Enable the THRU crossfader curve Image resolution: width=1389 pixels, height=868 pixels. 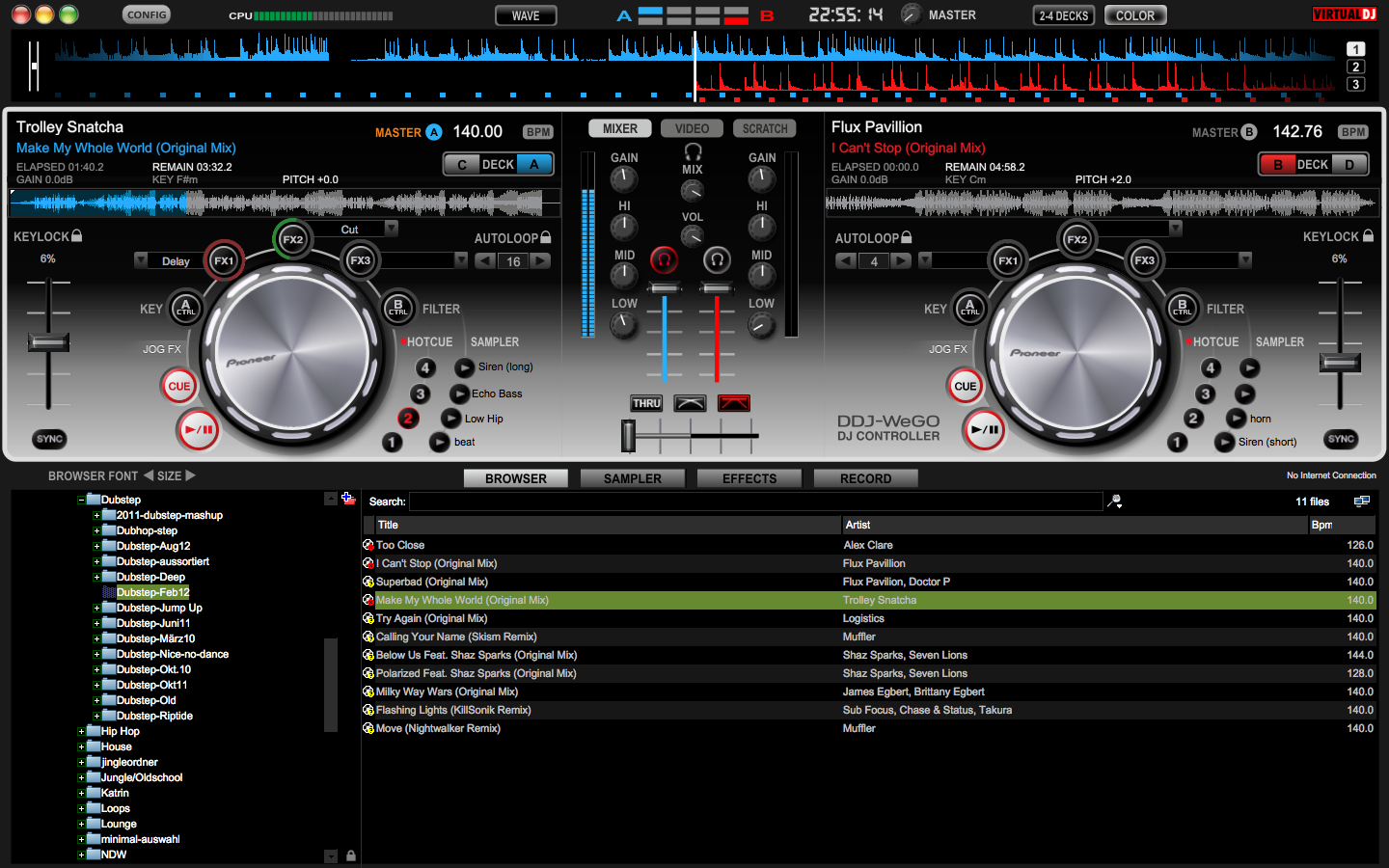pos(646,403)
